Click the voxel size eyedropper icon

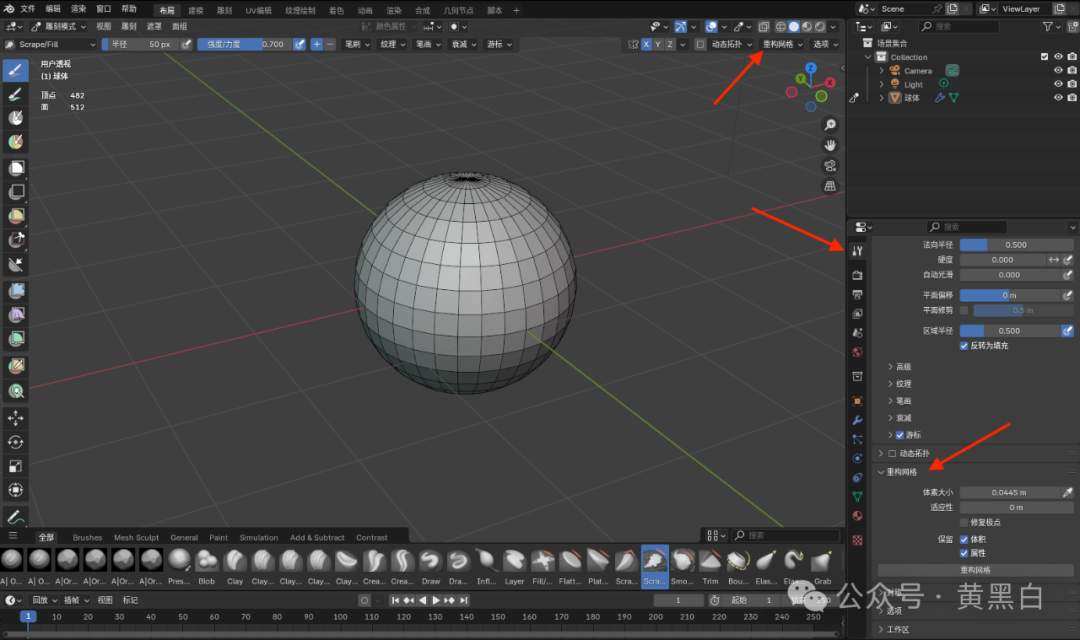point(1068,493)
